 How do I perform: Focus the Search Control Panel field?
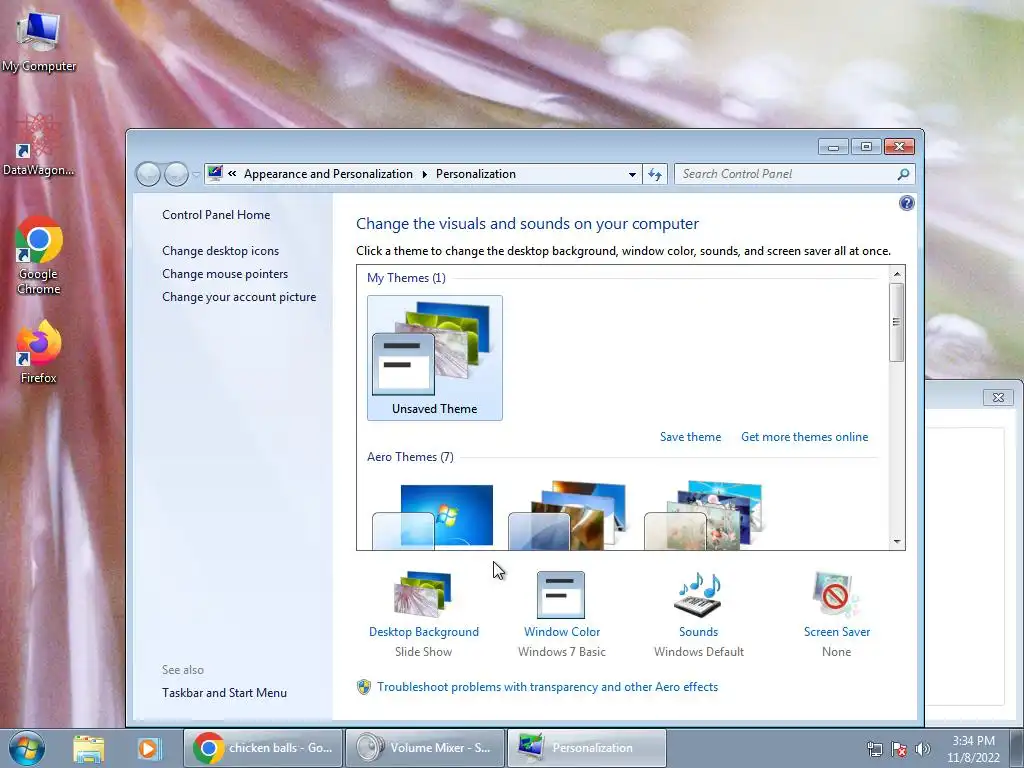coord(787,174)
